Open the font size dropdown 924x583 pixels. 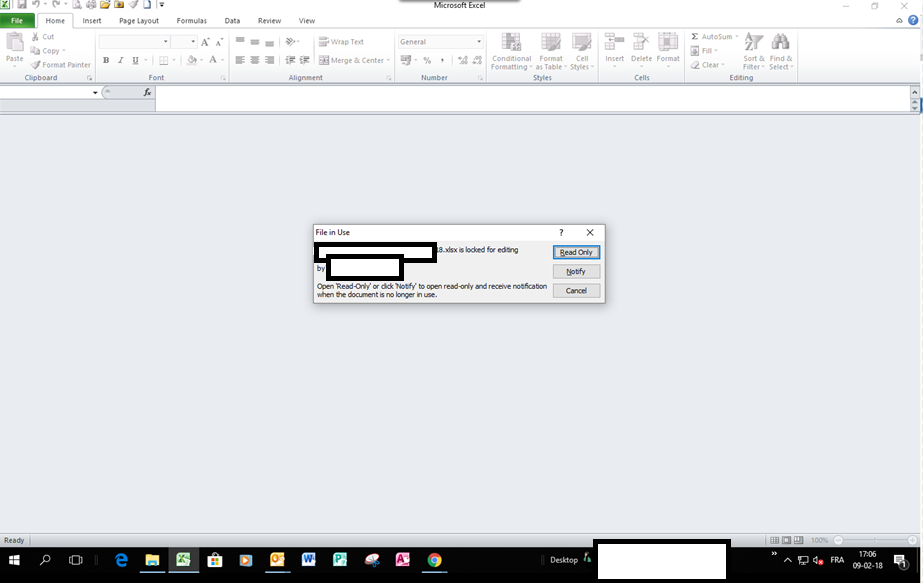(x=193, y=42)
